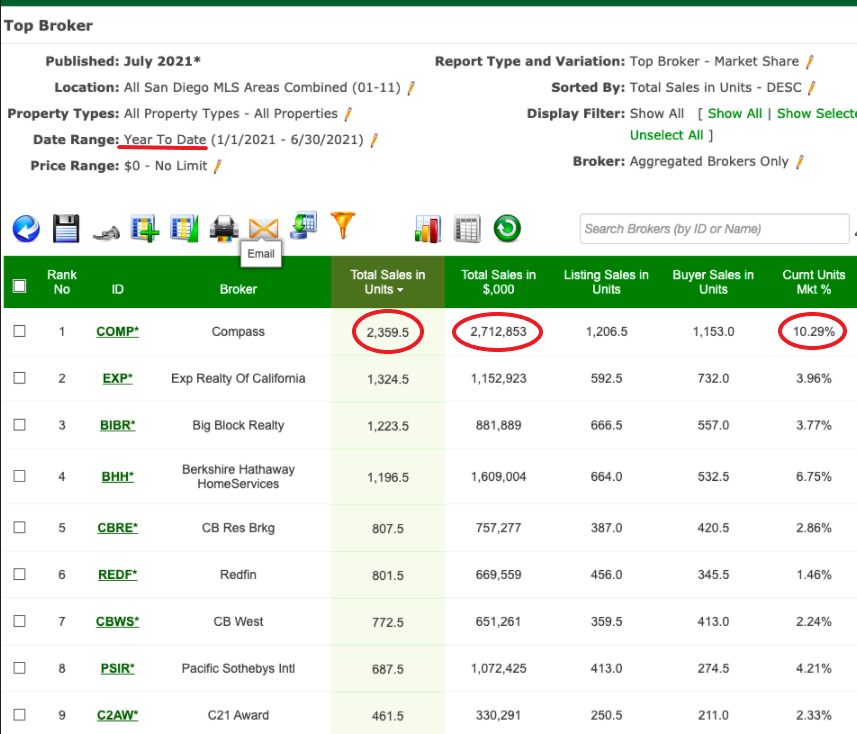This screenshot has height=734, width=857.
Task: Edit the Broker setting pencil icon
Action: pyautogui.click(x=800, y=162)
